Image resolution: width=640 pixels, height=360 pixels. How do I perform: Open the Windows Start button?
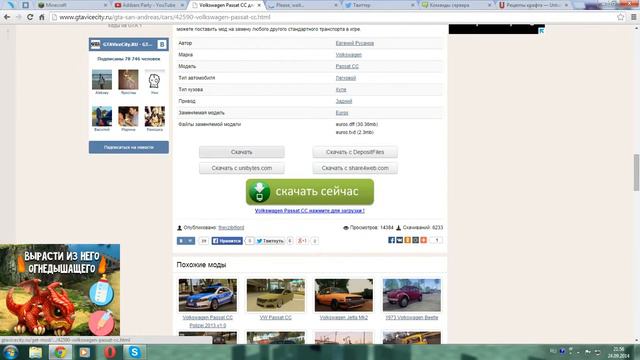pyautogui.click(x=10, y=352)
